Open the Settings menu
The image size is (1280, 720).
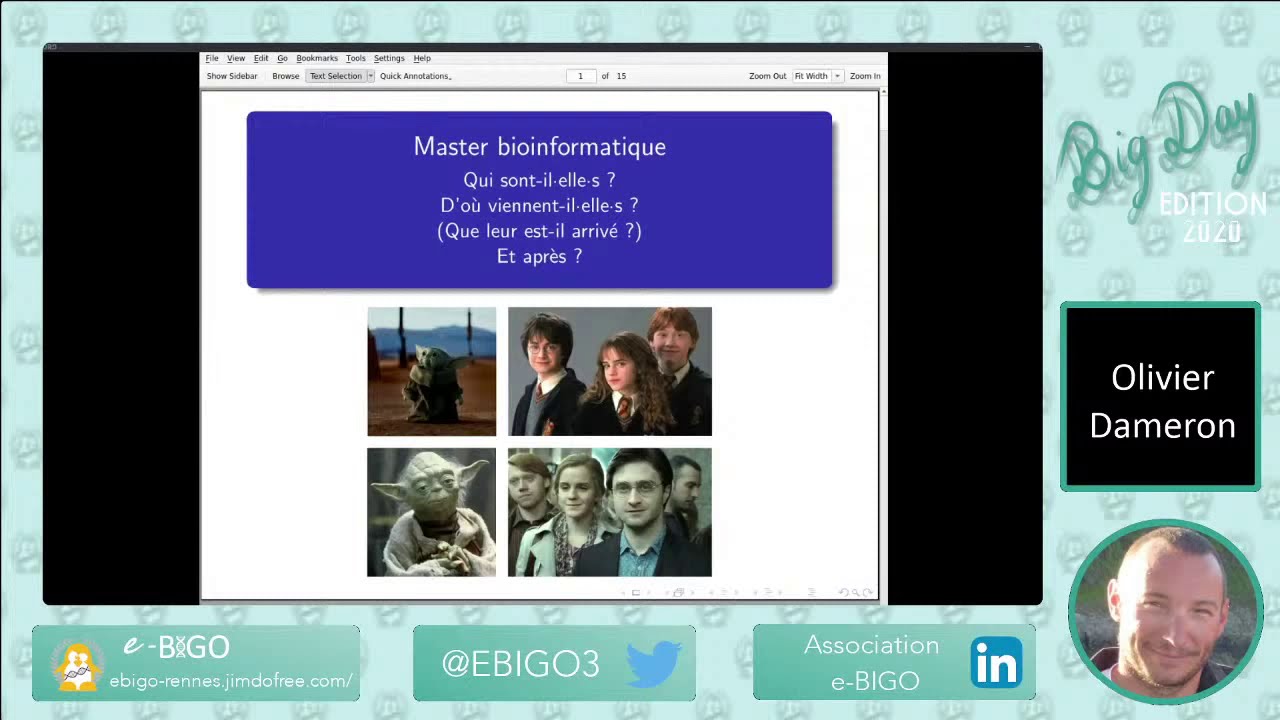click(x=389, y=58)
